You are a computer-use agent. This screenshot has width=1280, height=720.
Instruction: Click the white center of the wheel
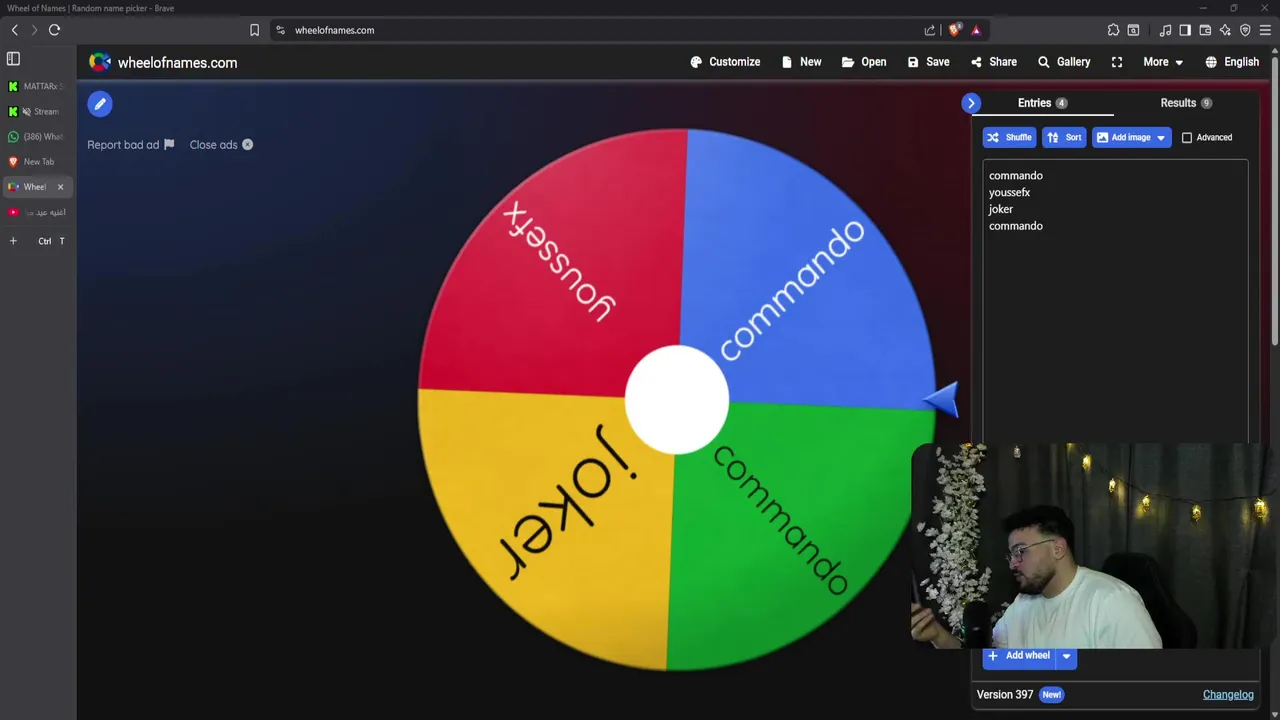[677, 400]
